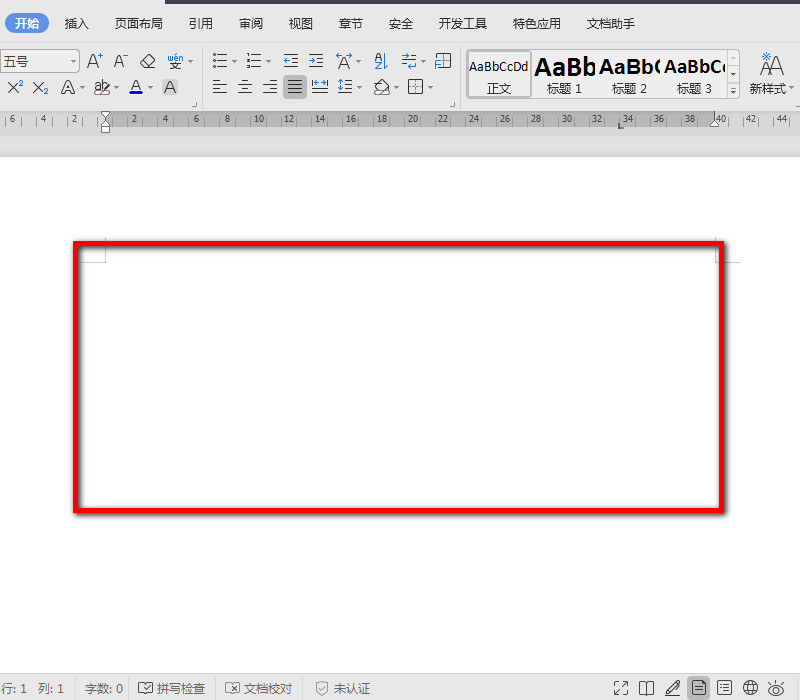Switch to reading layout view
800x700 pixels.
pos(646,688)
